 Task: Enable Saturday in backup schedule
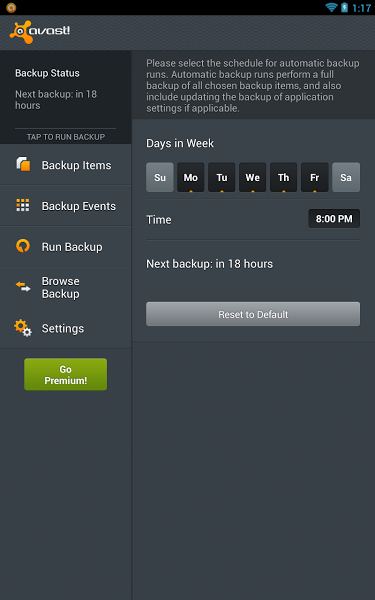[x=346, y=177]
